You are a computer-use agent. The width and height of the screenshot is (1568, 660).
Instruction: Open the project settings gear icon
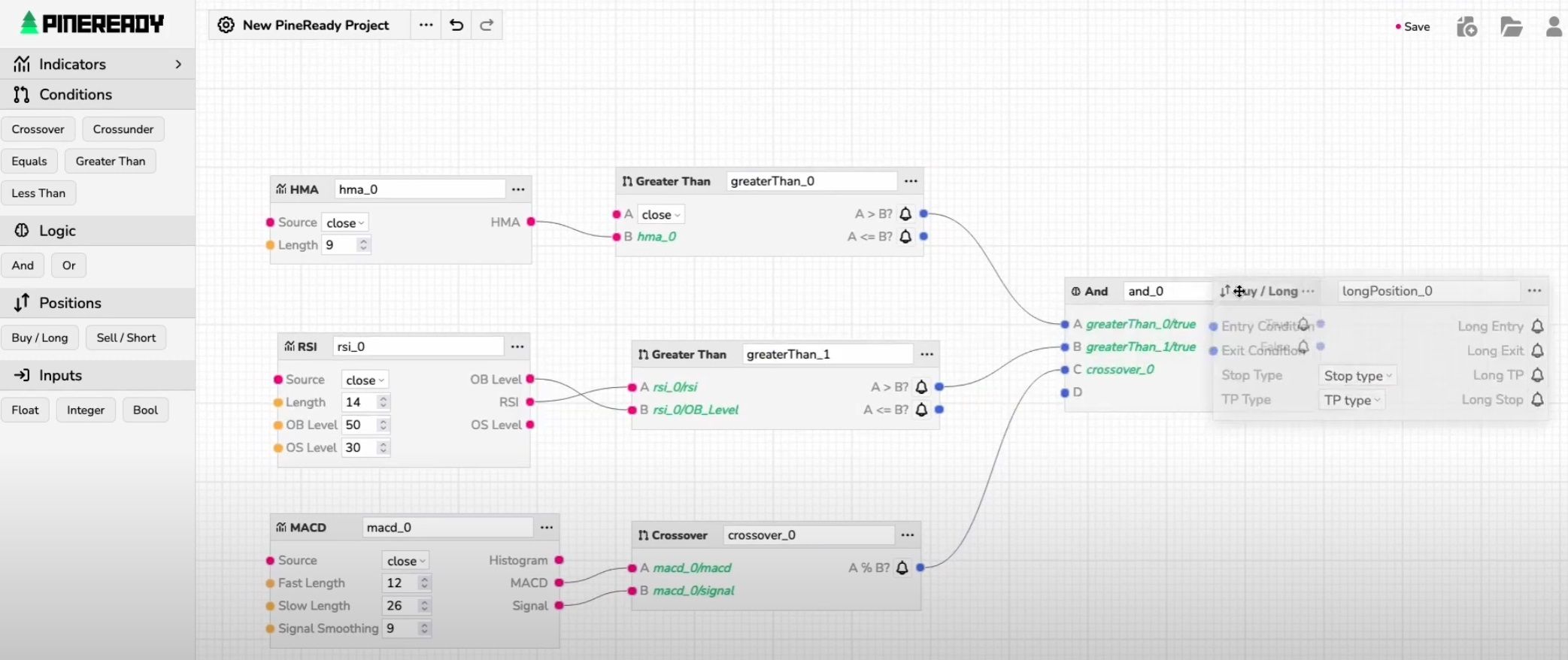tap(226, 25)
